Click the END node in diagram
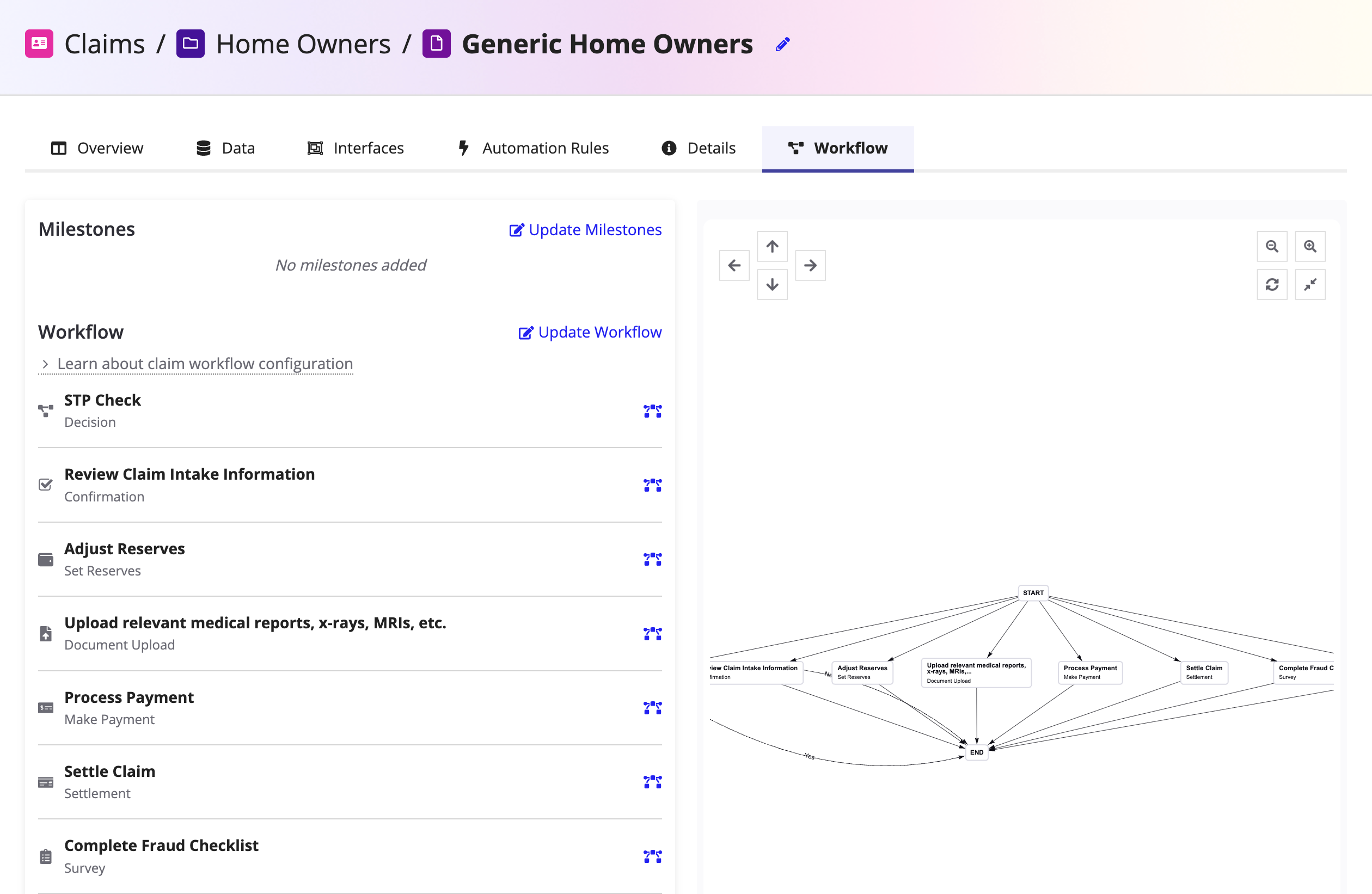Viewport: 1372px width, 894px height. (x=977, y=752)
